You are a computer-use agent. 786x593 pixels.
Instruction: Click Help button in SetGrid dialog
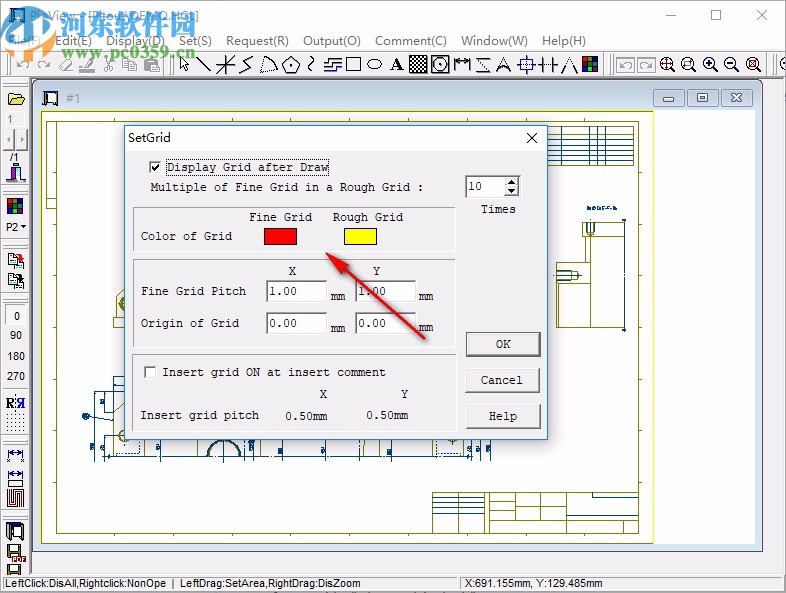[x=503, y=416]
